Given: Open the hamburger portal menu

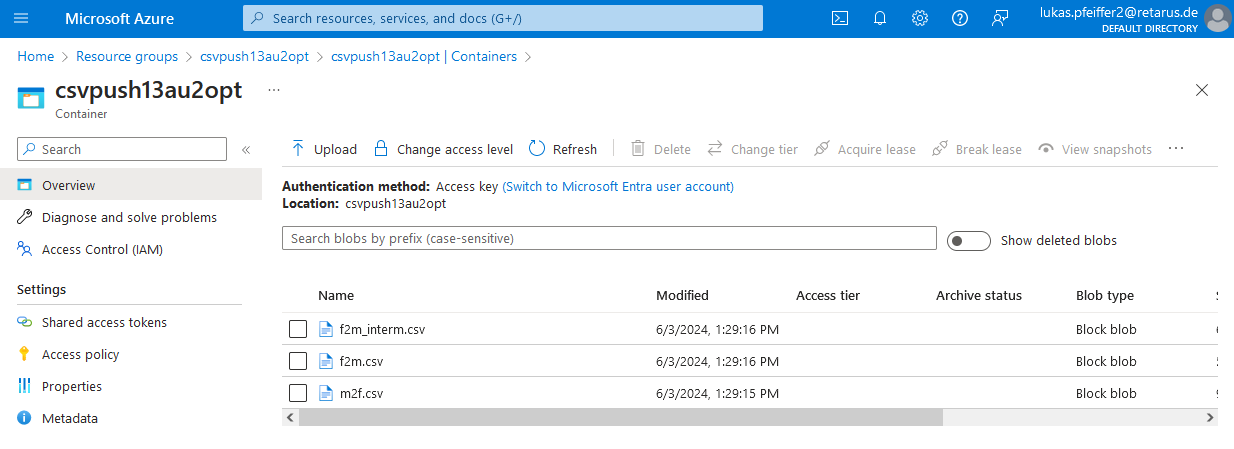Looking at the screenshot, I should (x=22, y=18).
